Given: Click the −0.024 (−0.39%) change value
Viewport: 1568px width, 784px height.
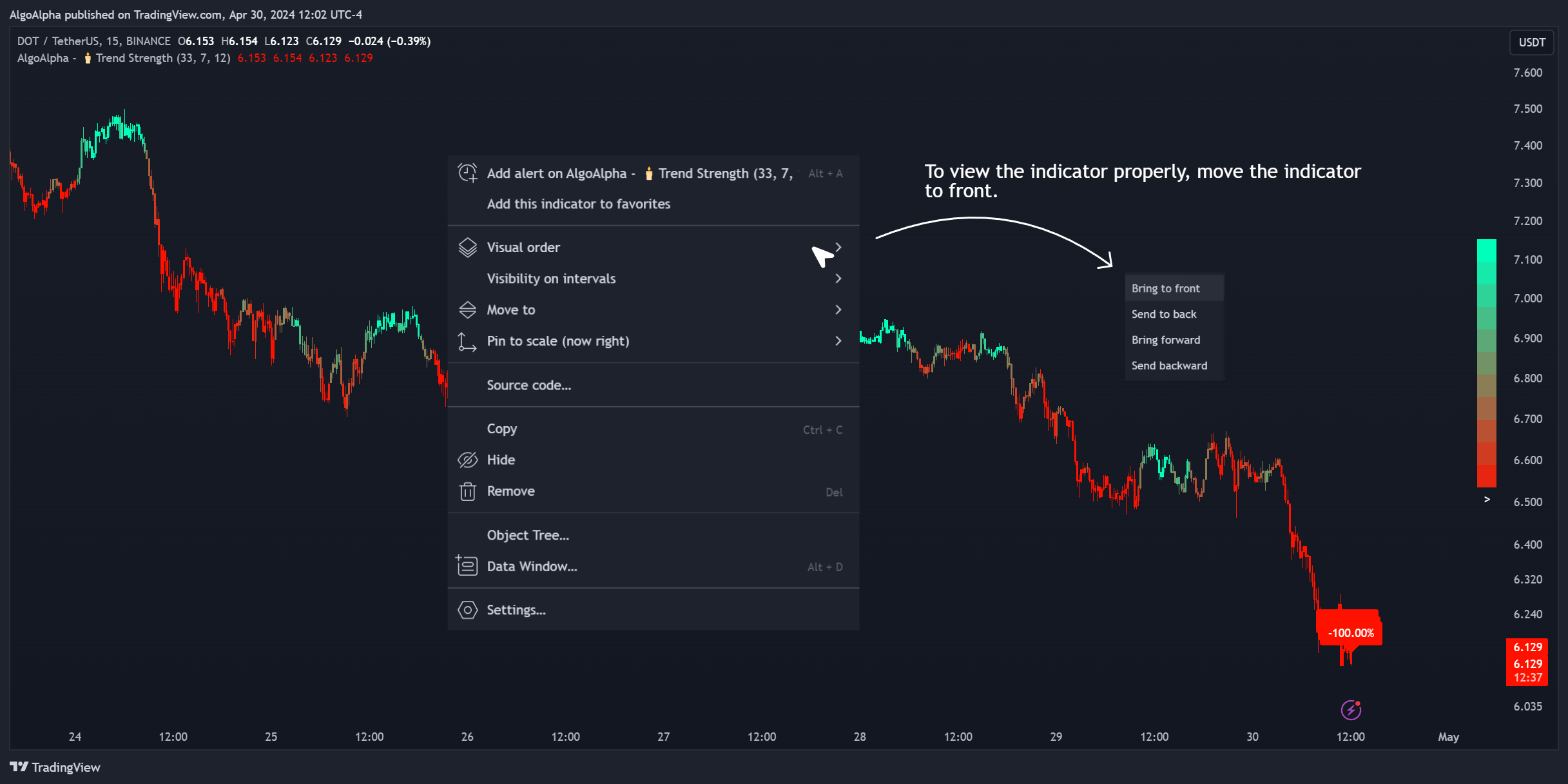Looking at the screenshot, I should 389,41.
